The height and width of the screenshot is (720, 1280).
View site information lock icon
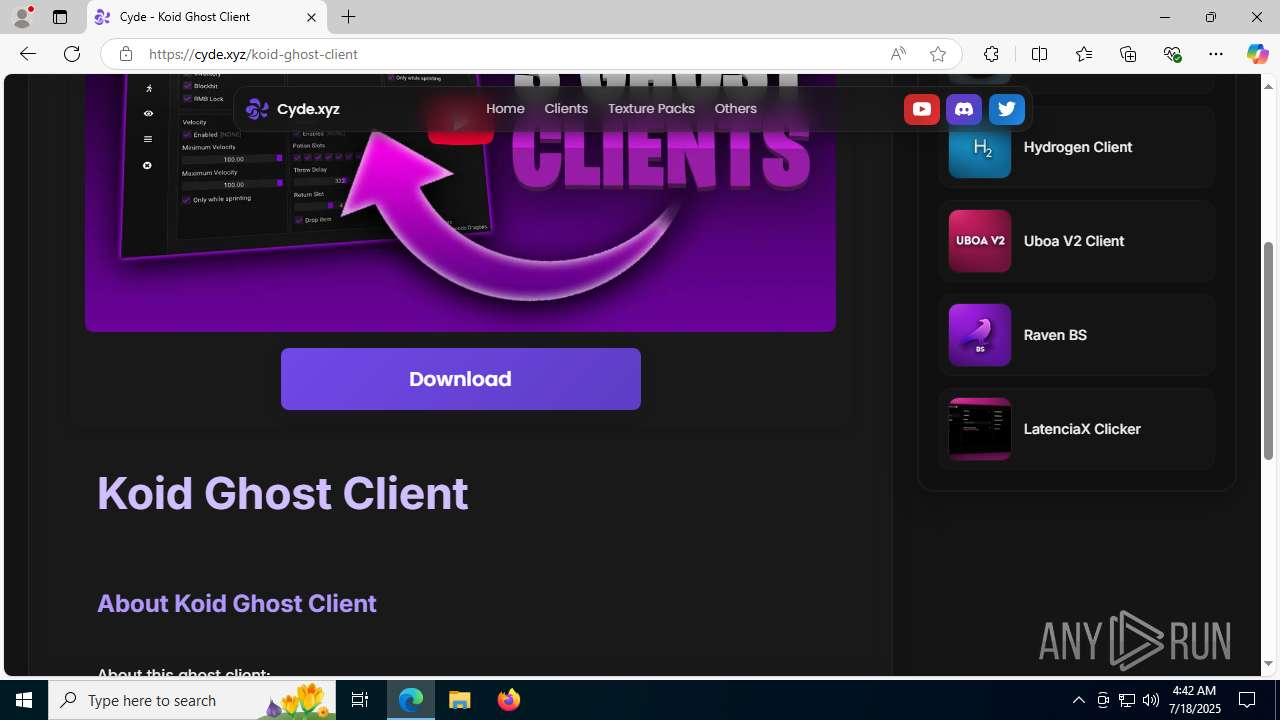126,54
